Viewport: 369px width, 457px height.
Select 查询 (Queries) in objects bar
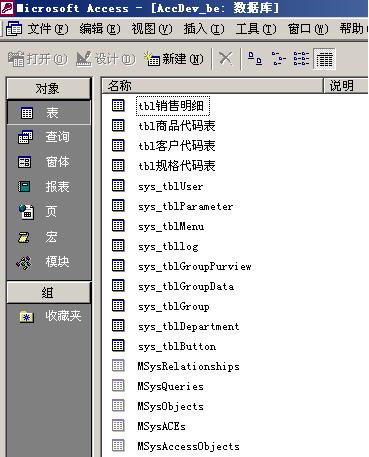click(x=48, y=137)
